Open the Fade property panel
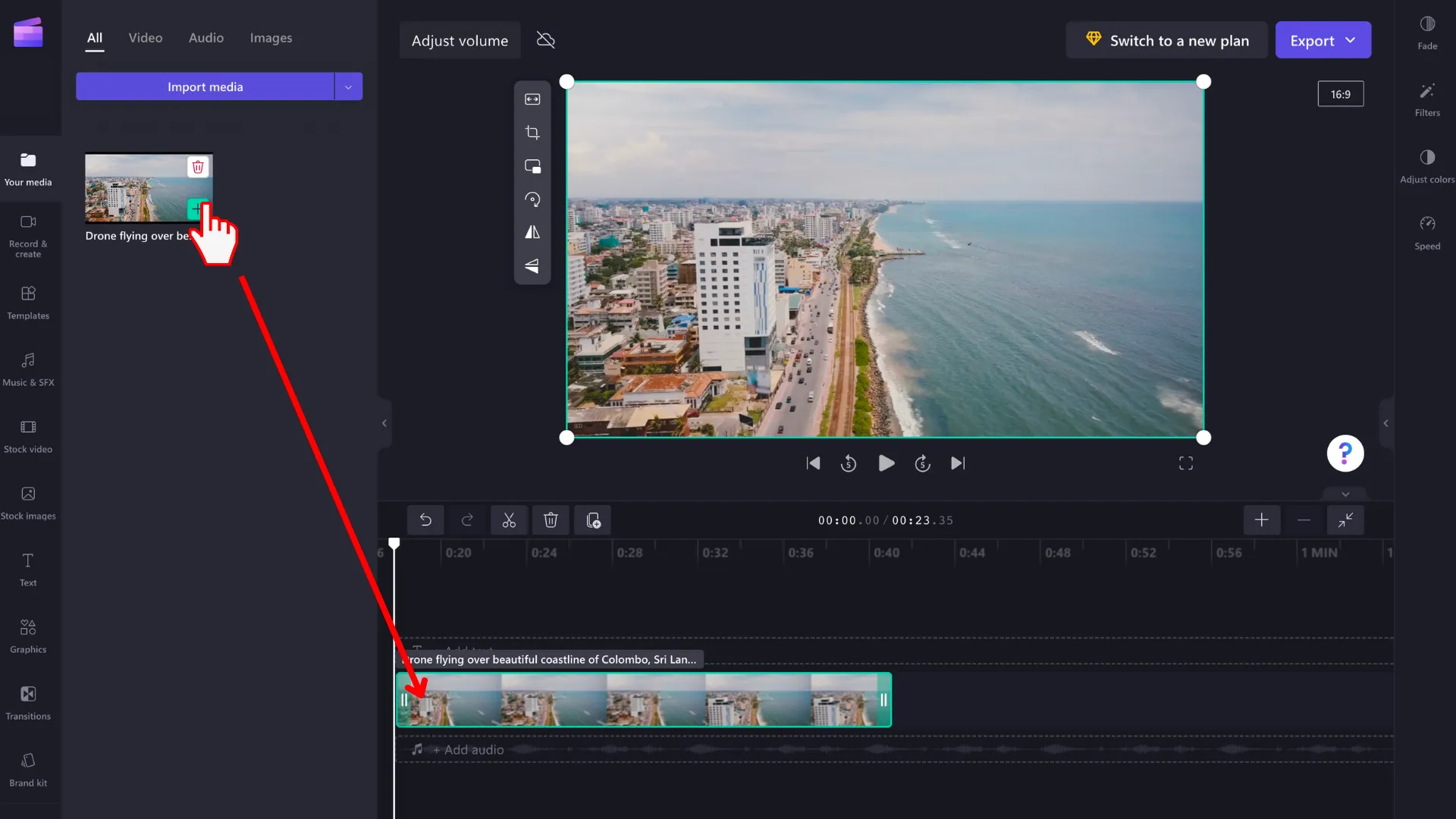The height and width of the screenshot is (819, 1456). point(1427,33)
